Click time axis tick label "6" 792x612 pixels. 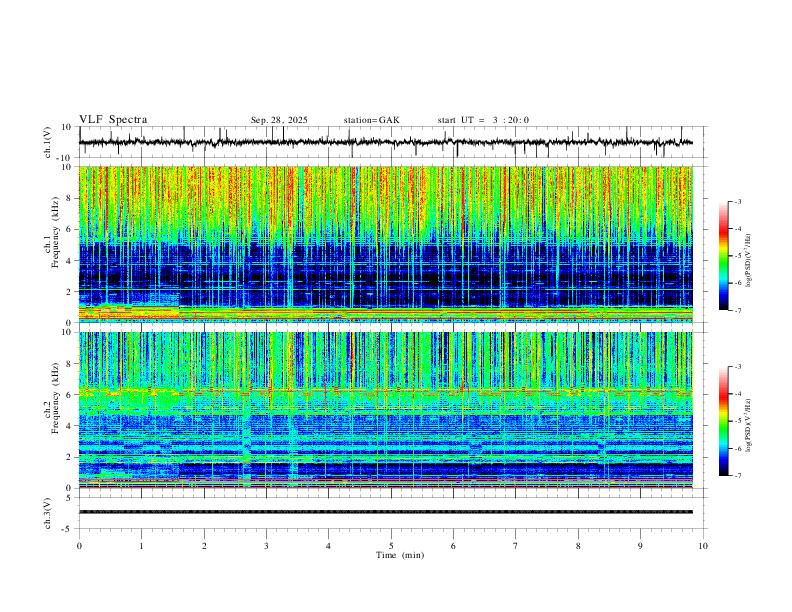tap(453, 546)
